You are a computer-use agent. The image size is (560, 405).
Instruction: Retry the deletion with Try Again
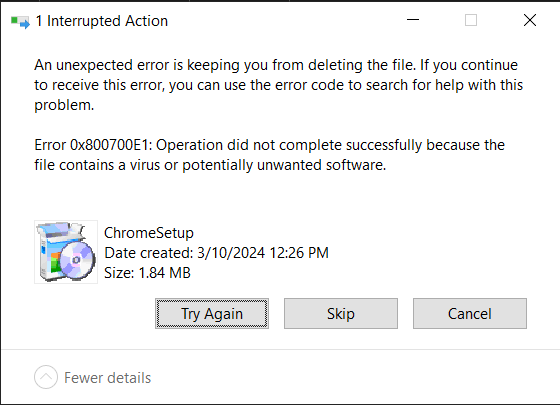click(x=212, y=314)
